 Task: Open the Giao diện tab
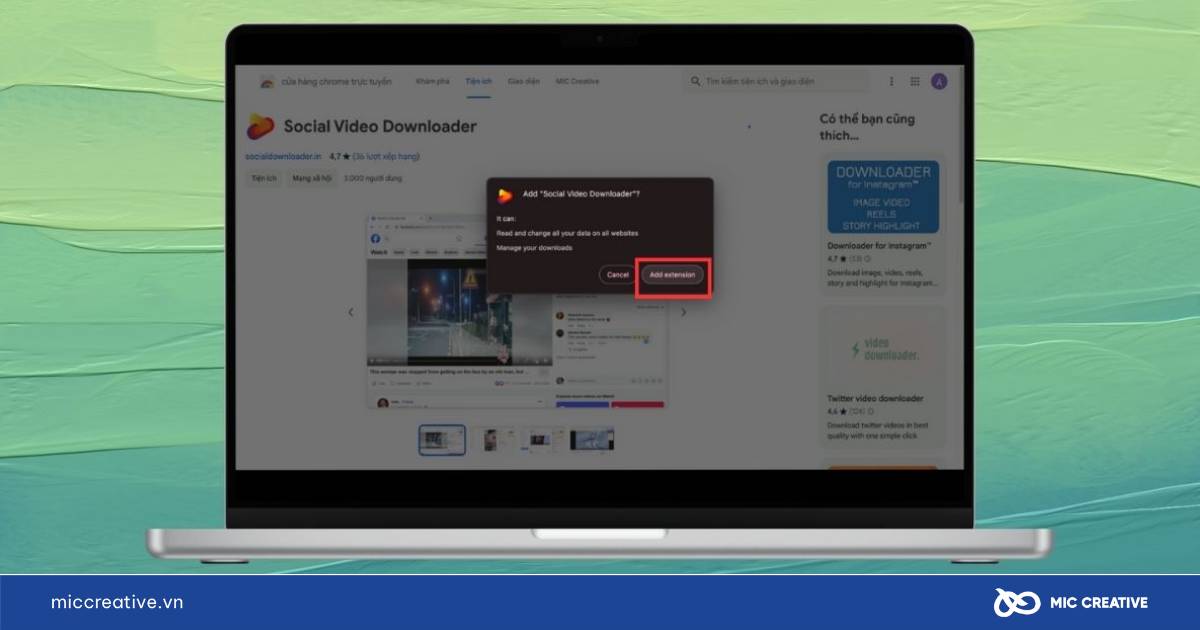524,81
